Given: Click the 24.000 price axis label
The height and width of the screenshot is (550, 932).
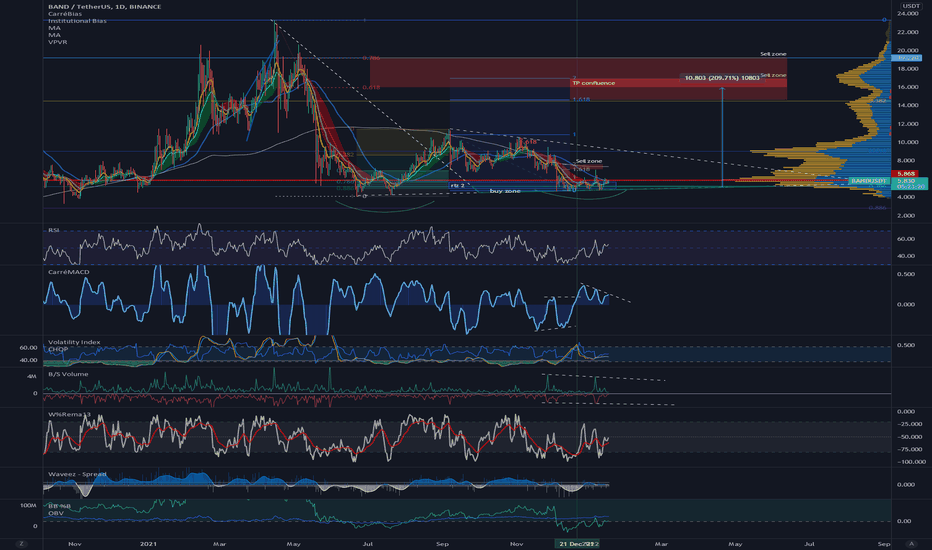Looking at the screenshot, I should [x=908, y=13].
